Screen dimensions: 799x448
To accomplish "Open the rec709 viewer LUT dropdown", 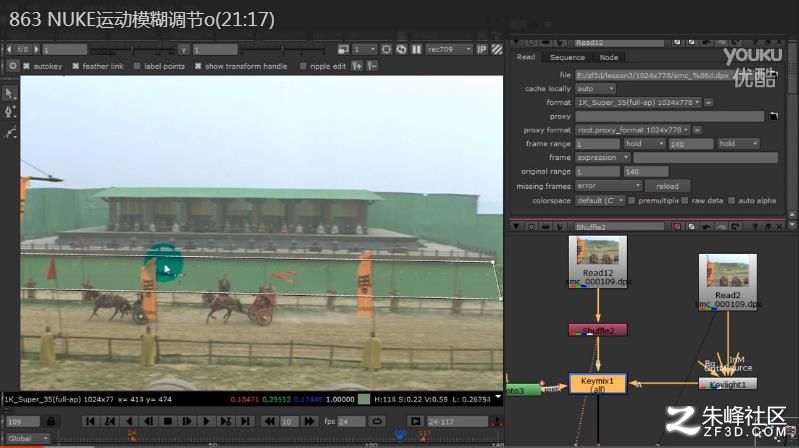I will (x=449, y=49).
